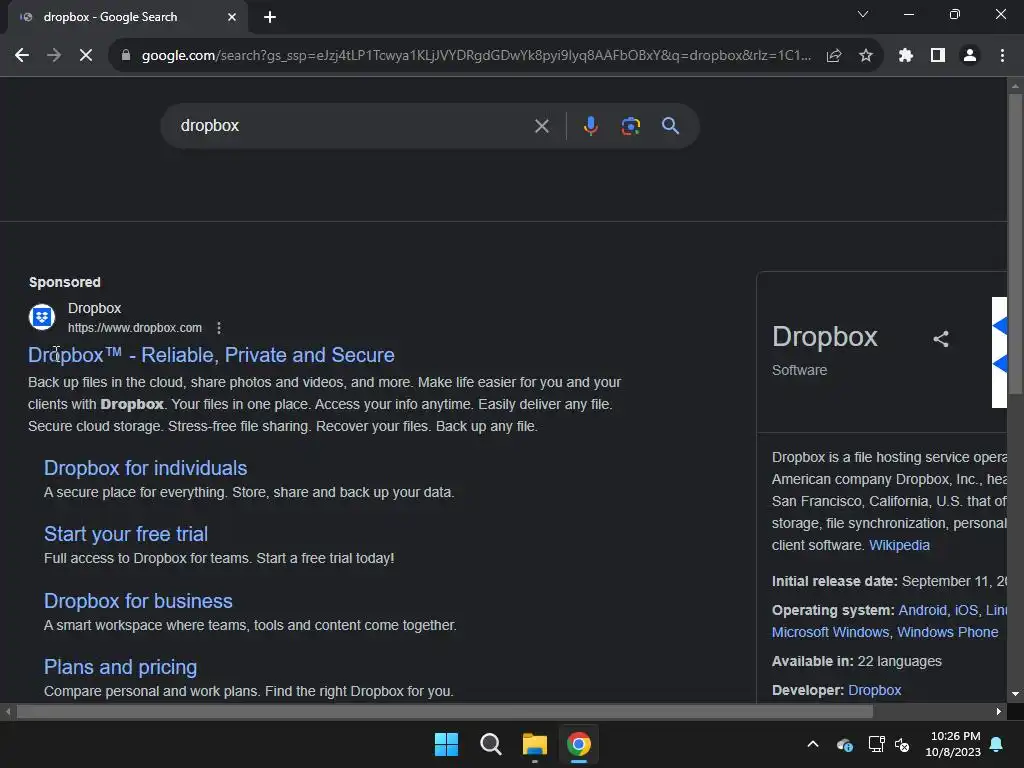Viewport: 1024px width, 768px height.
Task: Start a voice search with microphone
Action: pos(590,126)
